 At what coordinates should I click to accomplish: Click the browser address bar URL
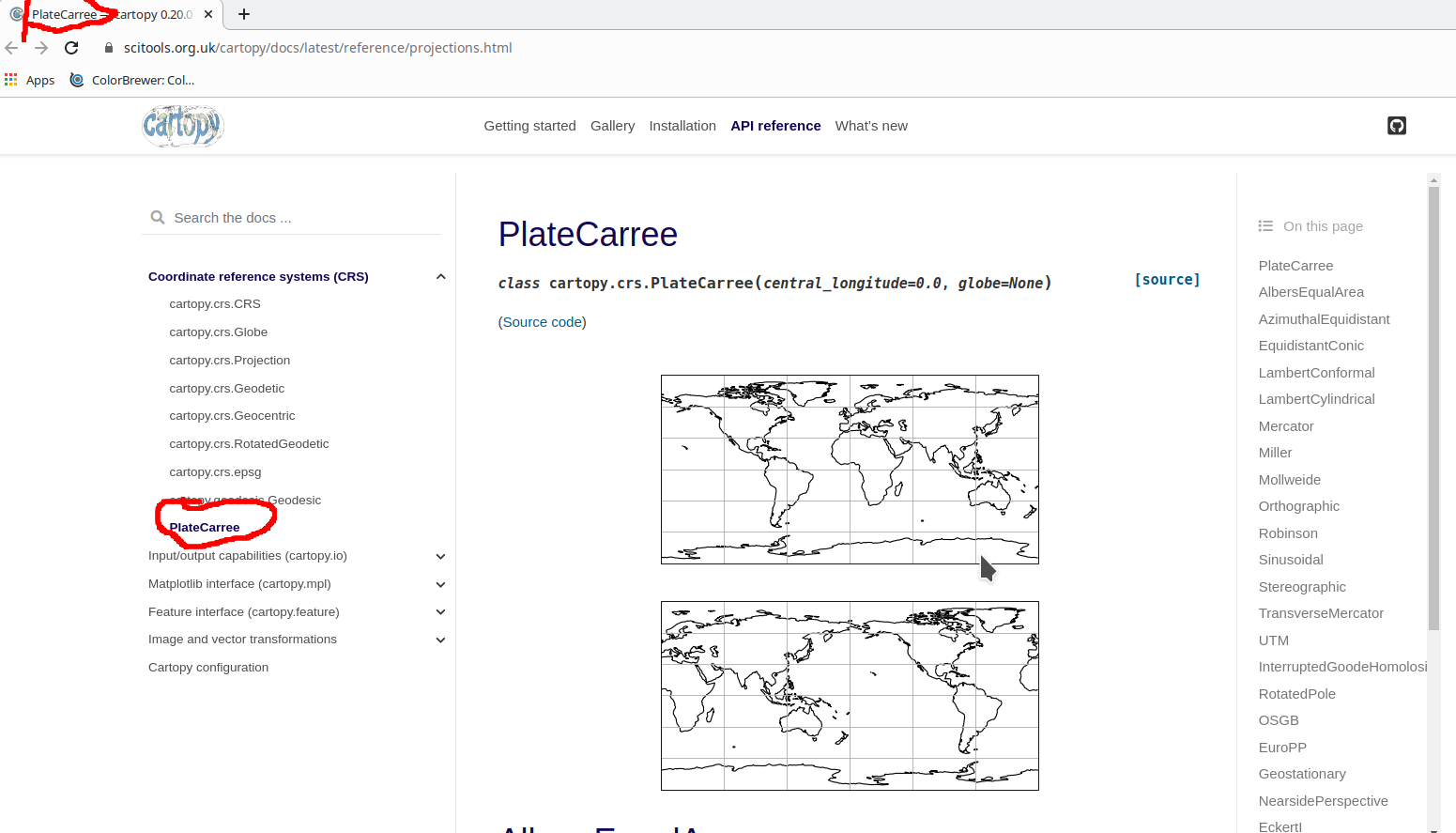[x=317, y=48]
